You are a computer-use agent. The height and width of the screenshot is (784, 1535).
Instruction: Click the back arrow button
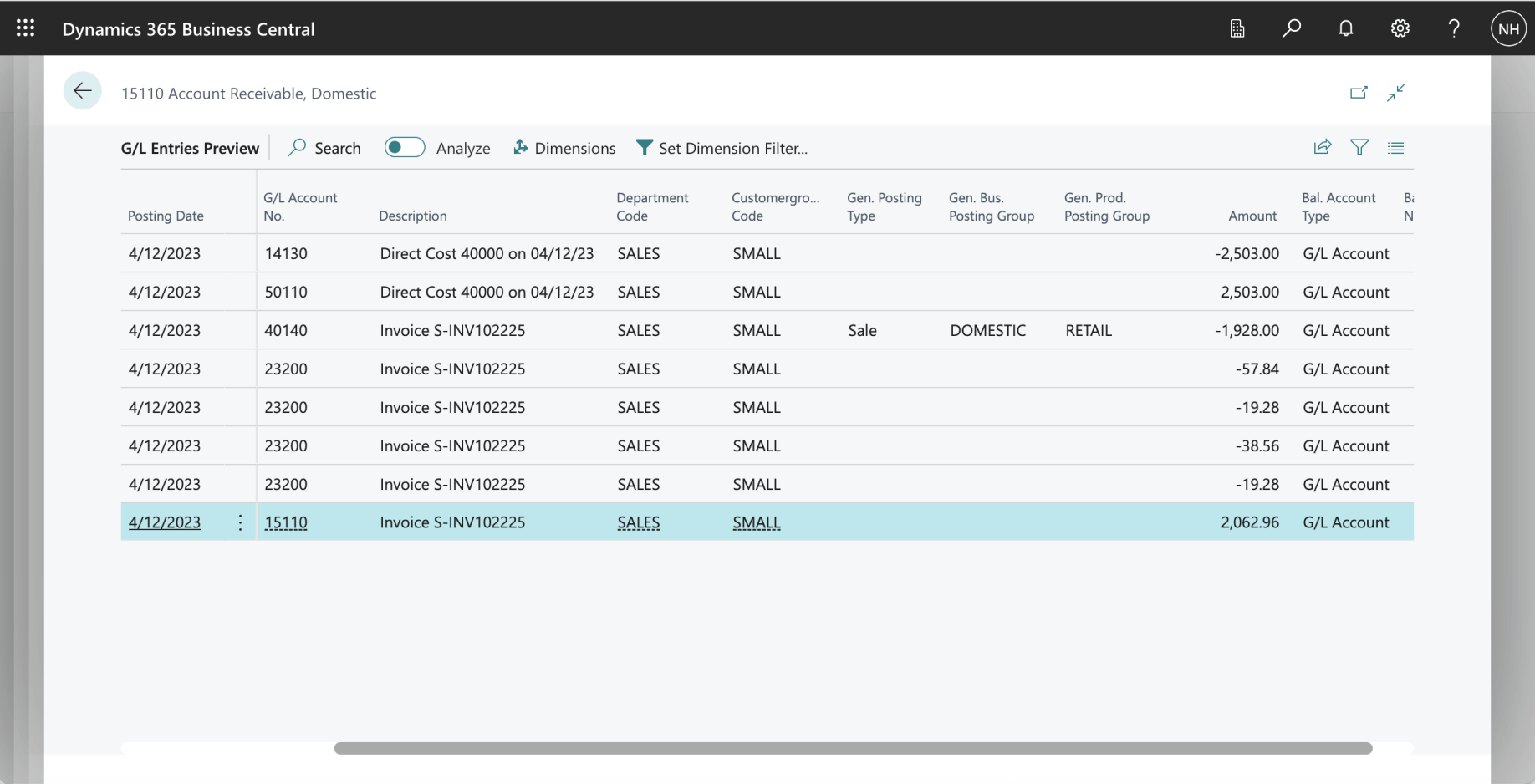(x=82, y=91)
